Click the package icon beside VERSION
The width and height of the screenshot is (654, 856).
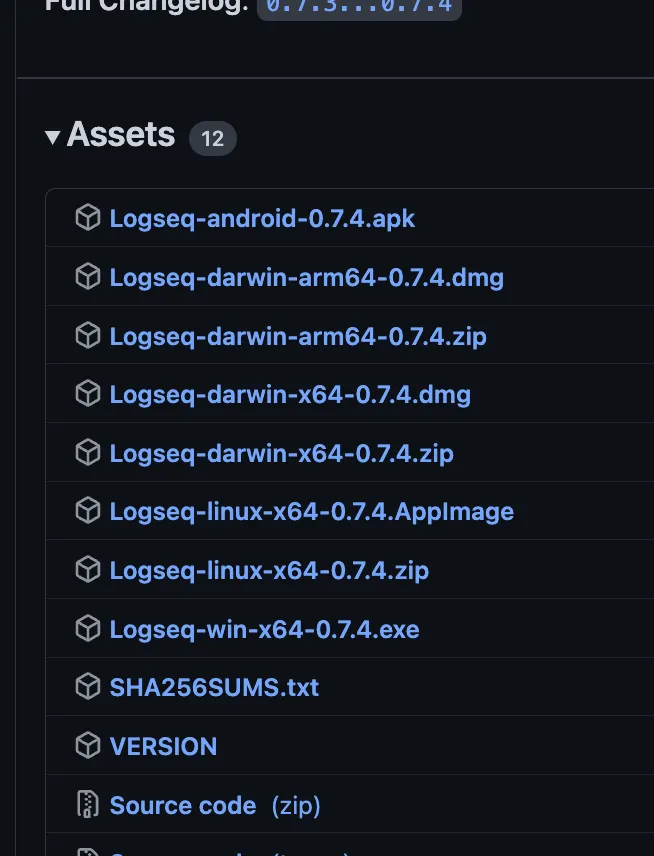tap(88, 746)
